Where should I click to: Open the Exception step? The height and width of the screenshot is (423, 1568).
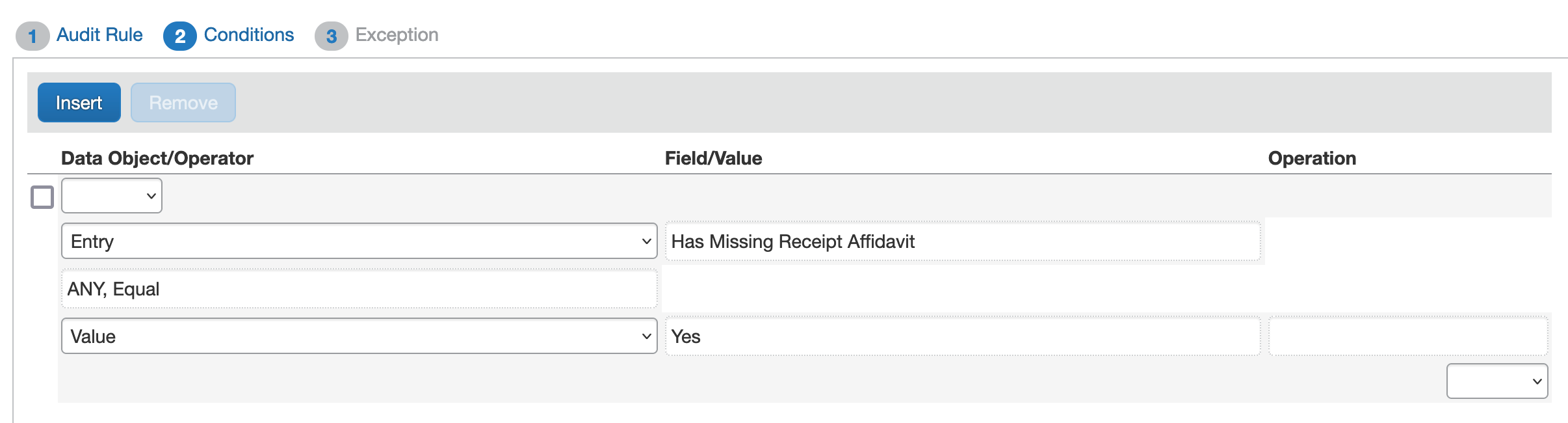click(397, 35)
